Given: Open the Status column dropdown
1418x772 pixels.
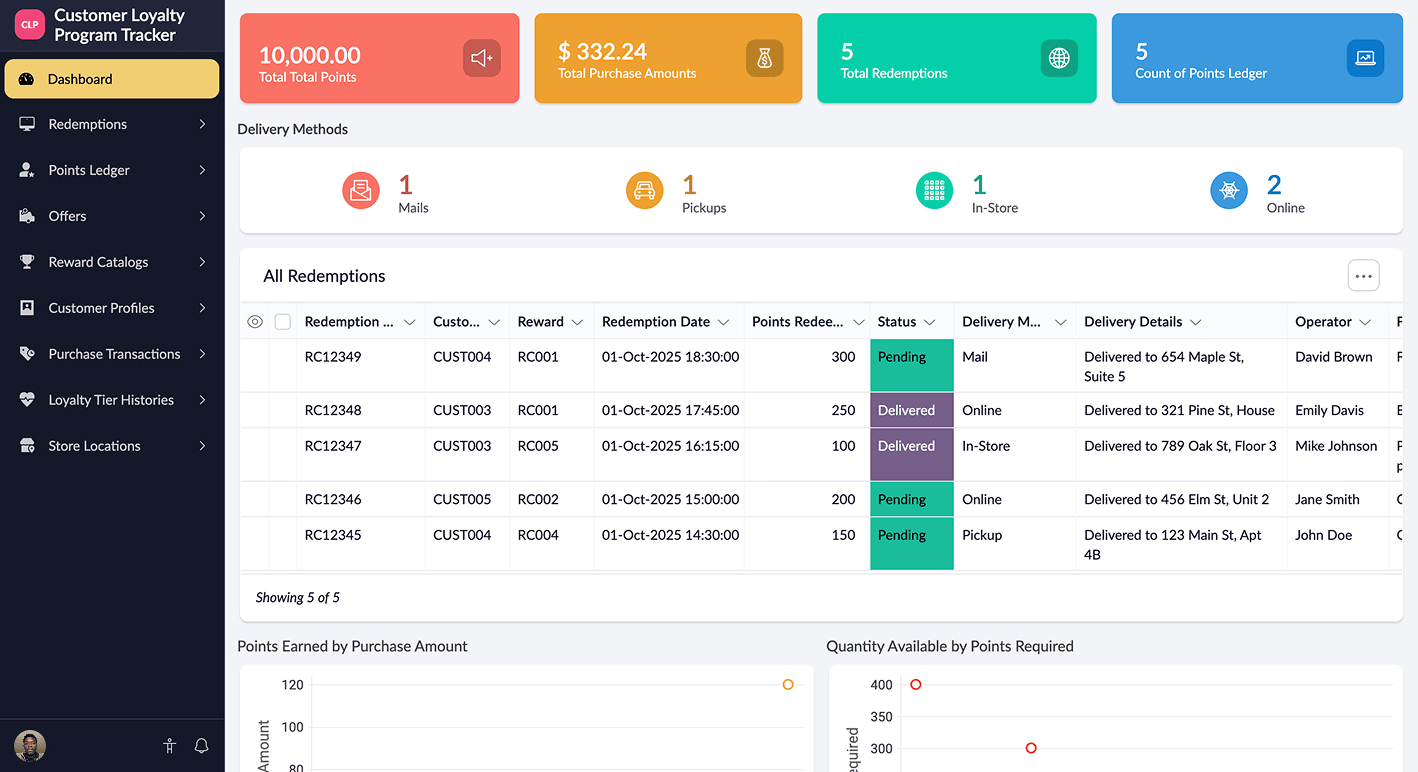Looking at the screenshot, I should pyautogui.click(x=930, y=321).
